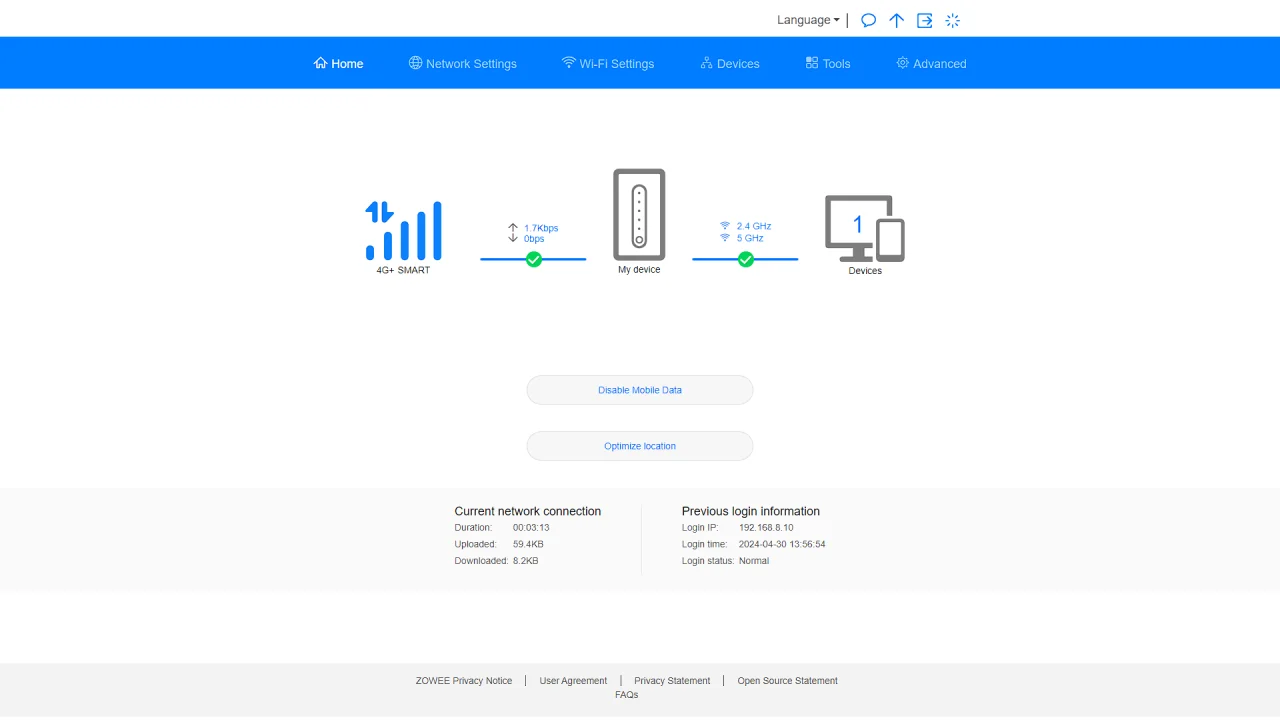Click the Login IP 192.168.8.10

(x=766, y=528)
